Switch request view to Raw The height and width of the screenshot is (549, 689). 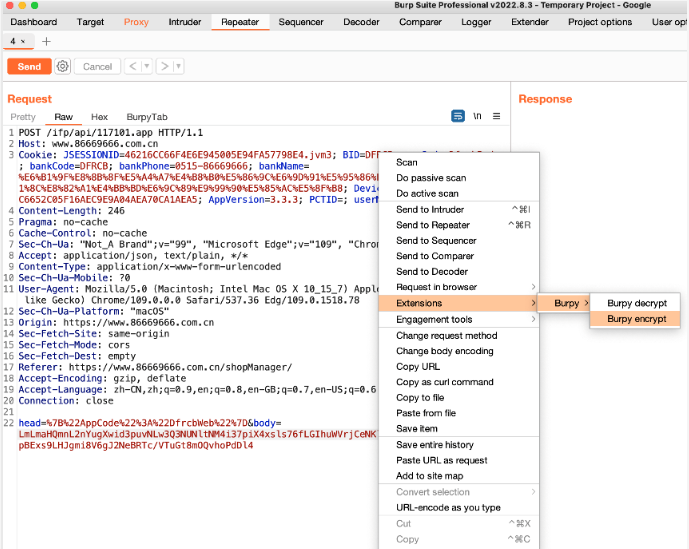pos(64,117)
